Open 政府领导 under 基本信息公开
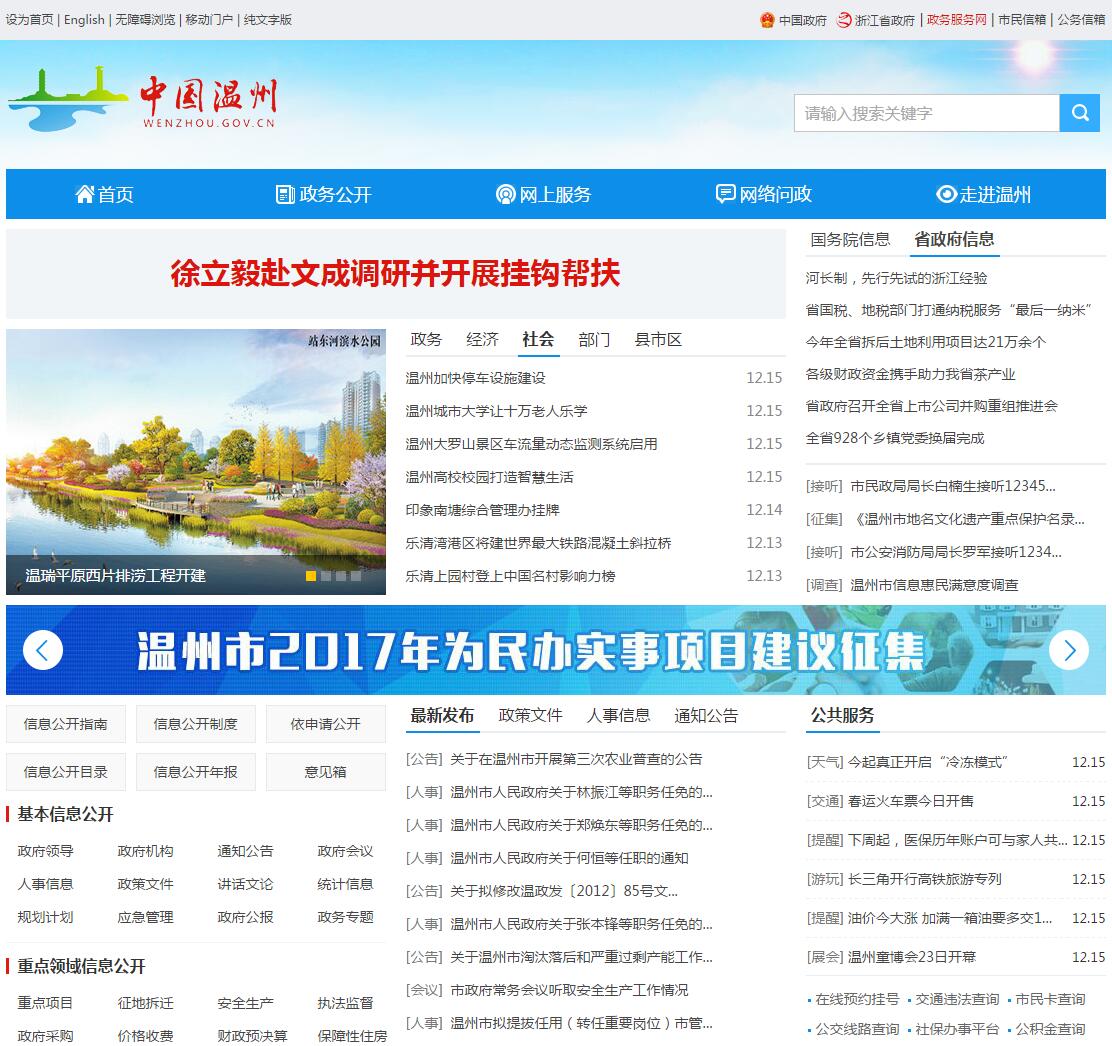 45,851
